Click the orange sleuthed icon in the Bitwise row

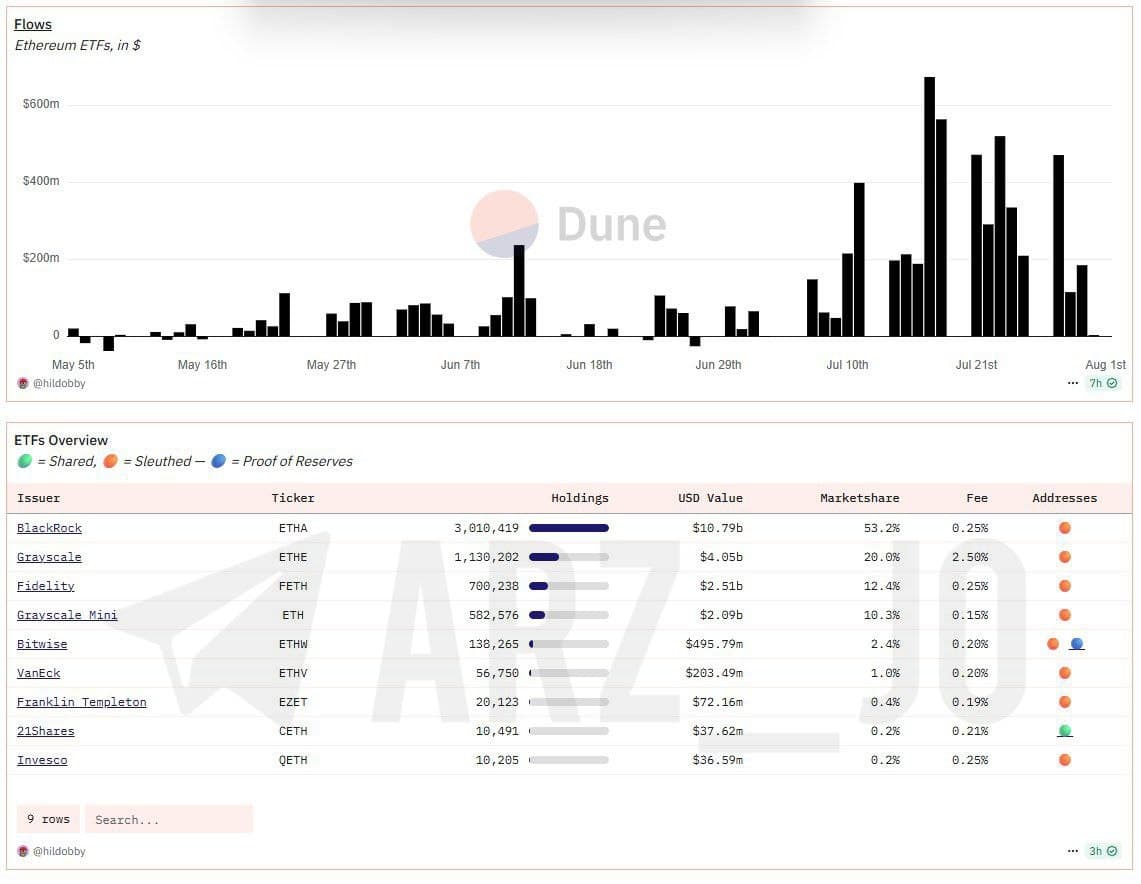(1053, 644)
